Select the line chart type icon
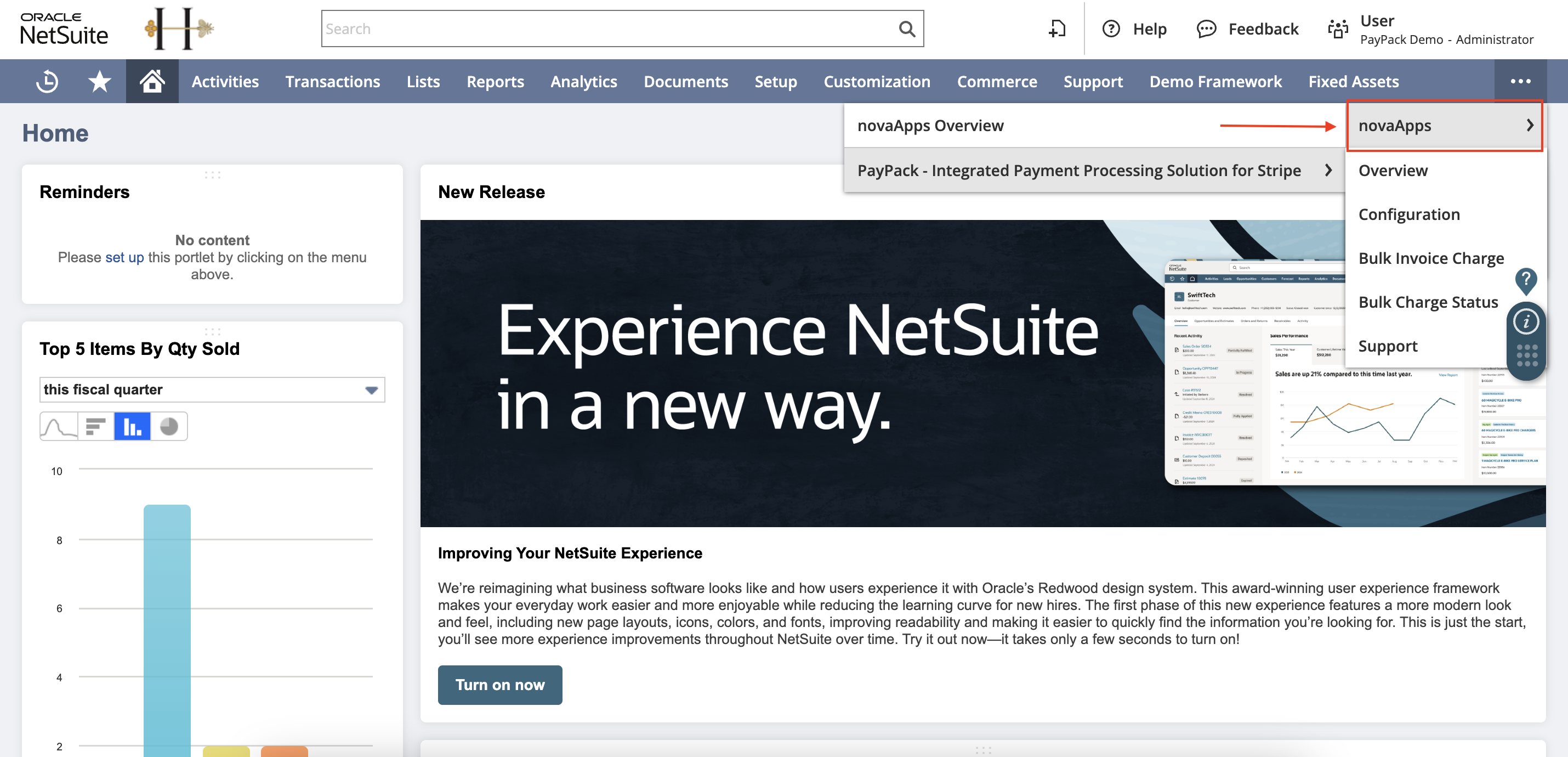Image resolution: width=1568 pixels, height=757 pixels. (59, 426)
